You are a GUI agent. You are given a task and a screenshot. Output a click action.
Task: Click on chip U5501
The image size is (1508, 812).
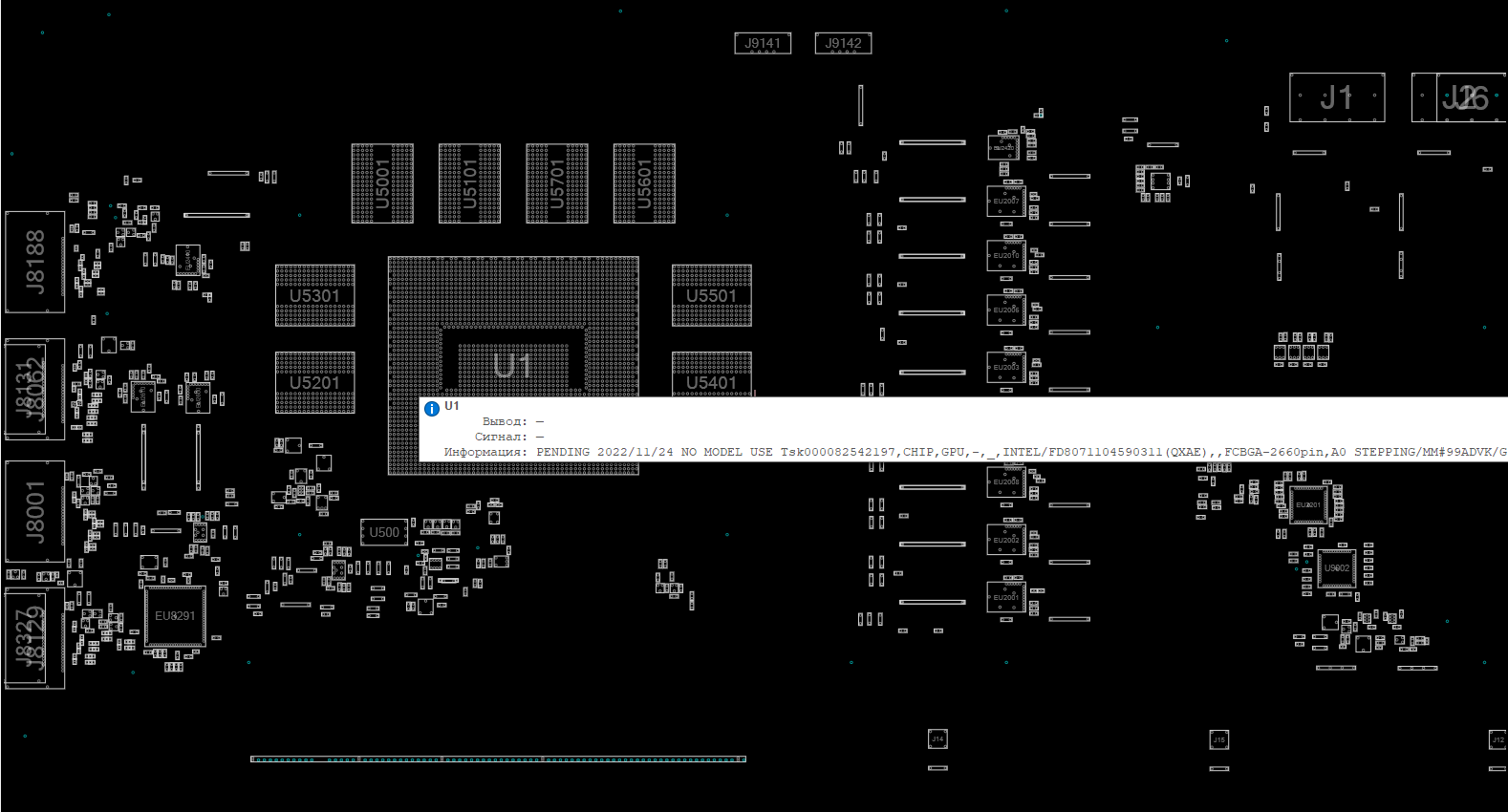click(x=711, y=296)
